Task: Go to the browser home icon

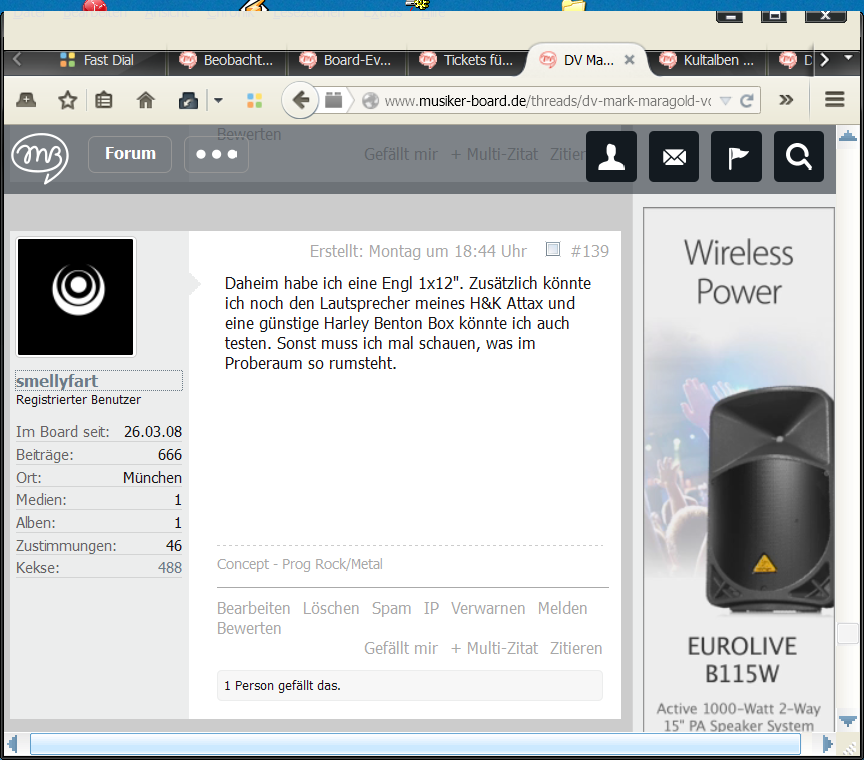Action: point(145,100)
